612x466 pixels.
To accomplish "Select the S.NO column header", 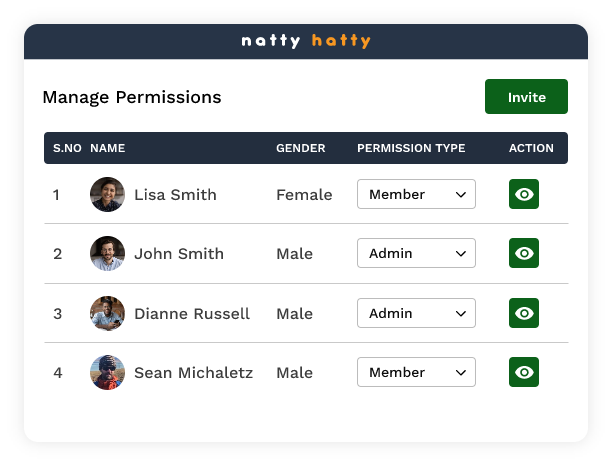I will (x=67, y=148).
